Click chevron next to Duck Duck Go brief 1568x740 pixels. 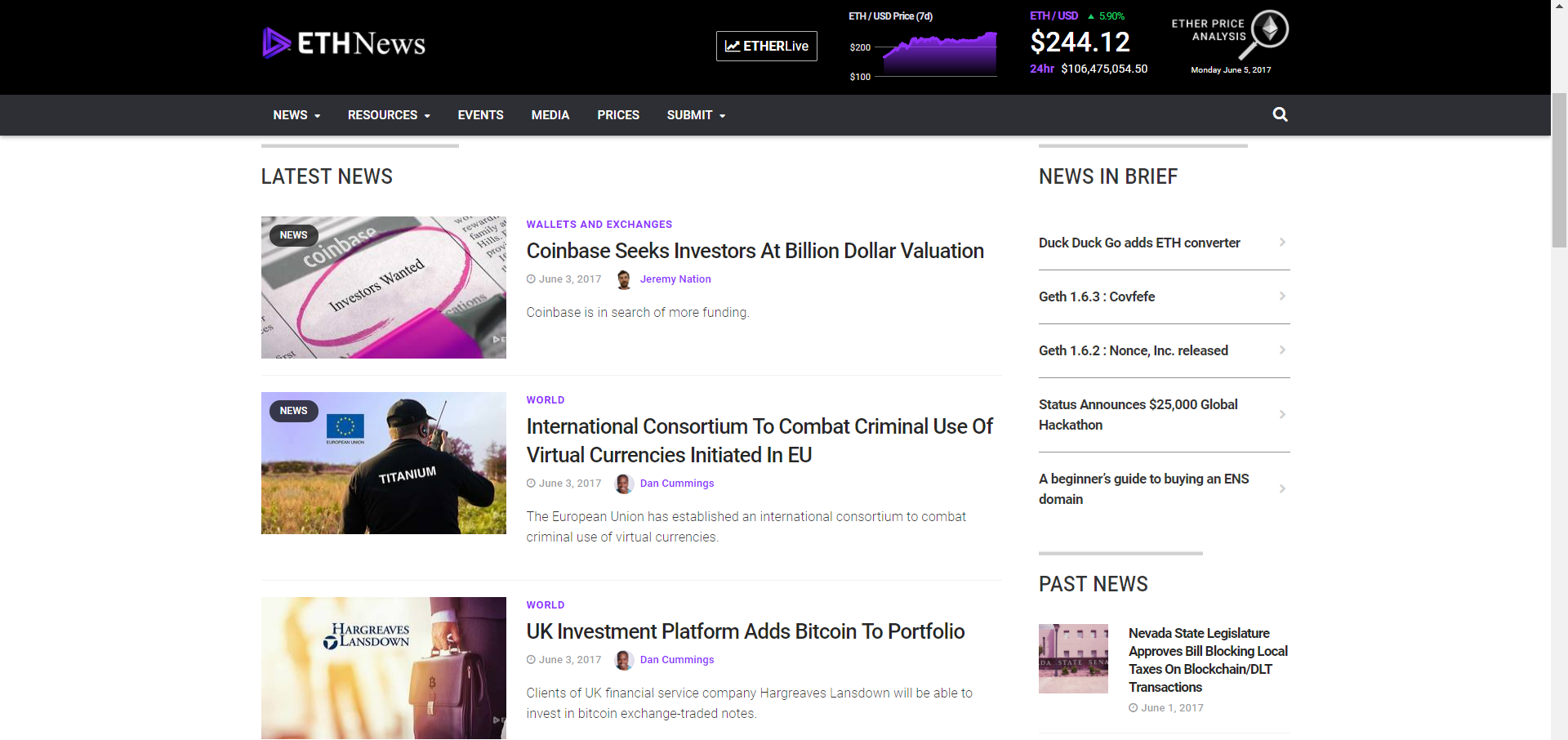click(x=1282, y=243)
